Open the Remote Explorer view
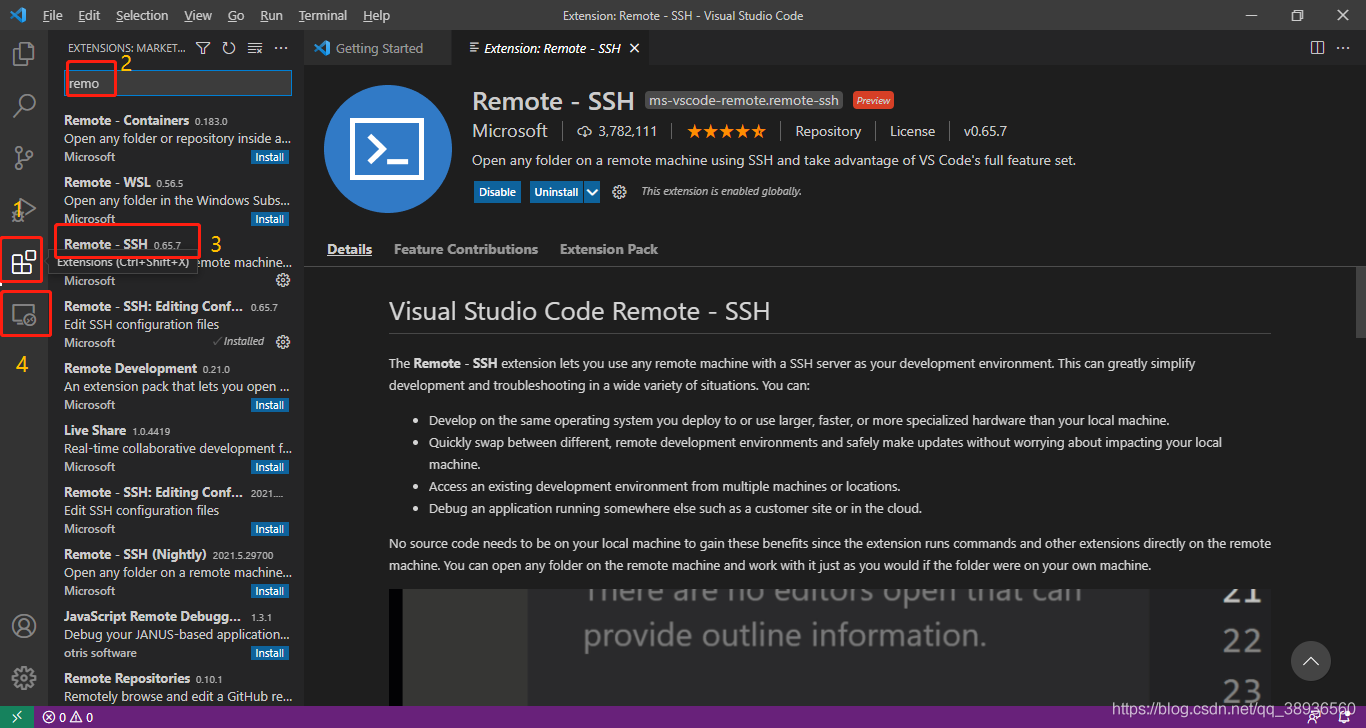Viewport: 1366px width, 728px height. coord(24,315)
